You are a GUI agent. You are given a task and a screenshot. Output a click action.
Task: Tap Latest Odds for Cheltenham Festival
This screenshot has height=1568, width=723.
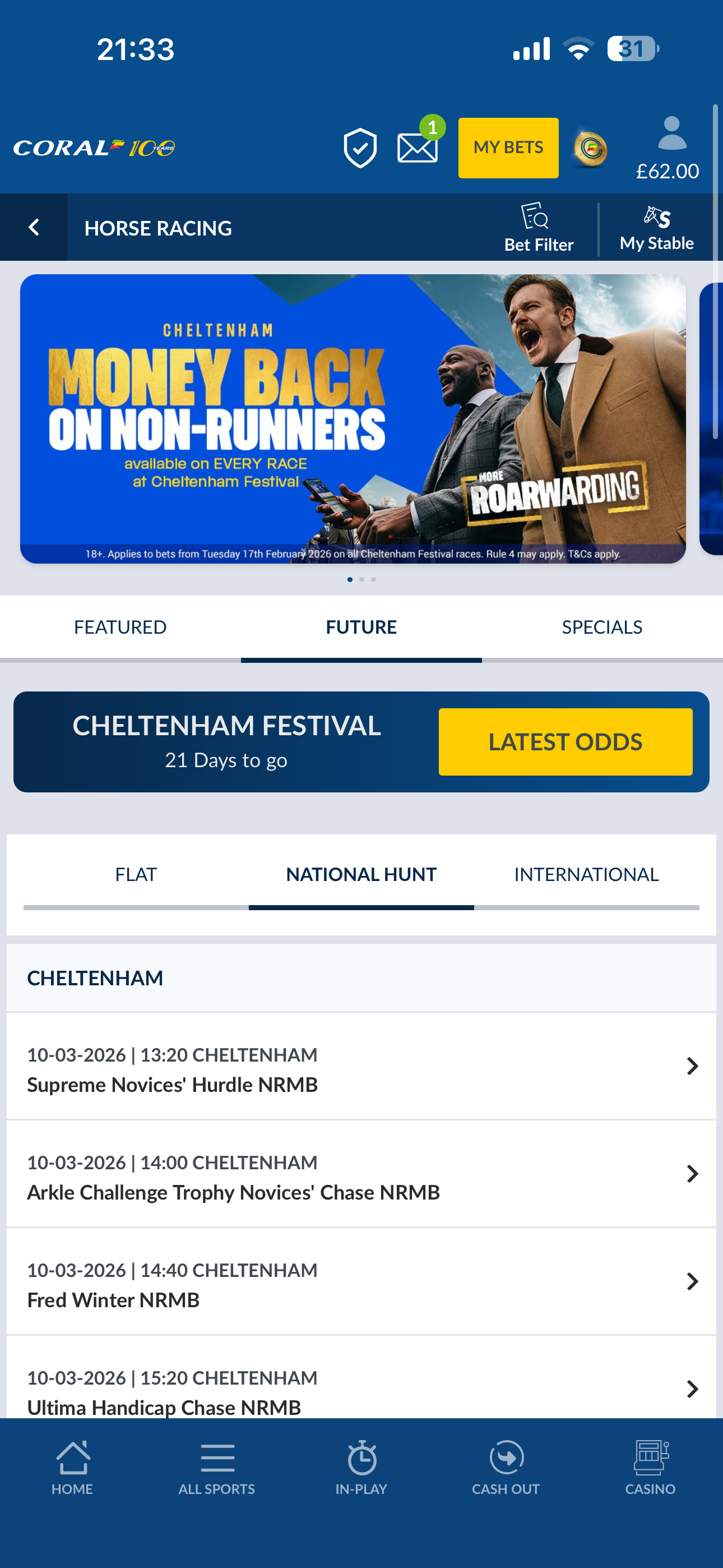566,741
